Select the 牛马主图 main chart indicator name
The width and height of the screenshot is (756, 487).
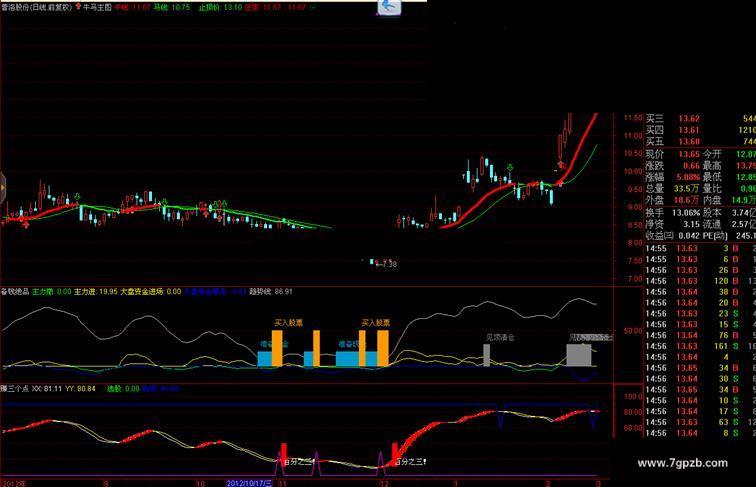click(97, 7)
